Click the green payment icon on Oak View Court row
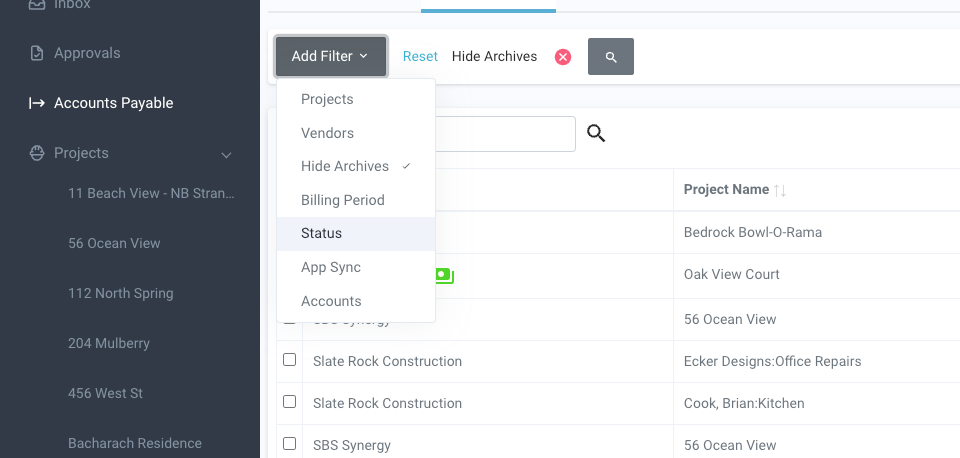The image size is (960, 458). tap(445, 275)
